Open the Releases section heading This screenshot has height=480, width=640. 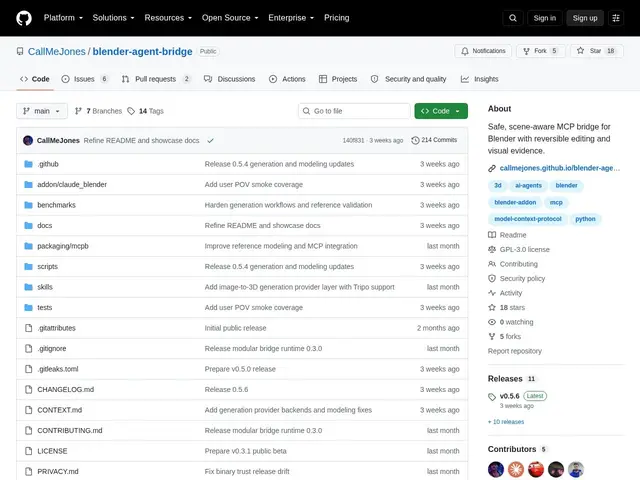[x=505, y=379]
